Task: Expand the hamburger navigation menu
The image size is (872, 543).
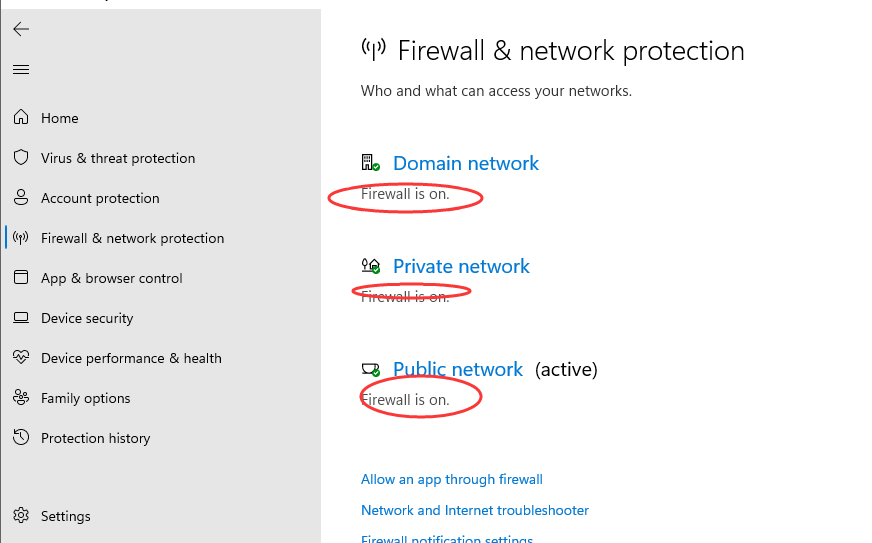Action: click(21, 69)
